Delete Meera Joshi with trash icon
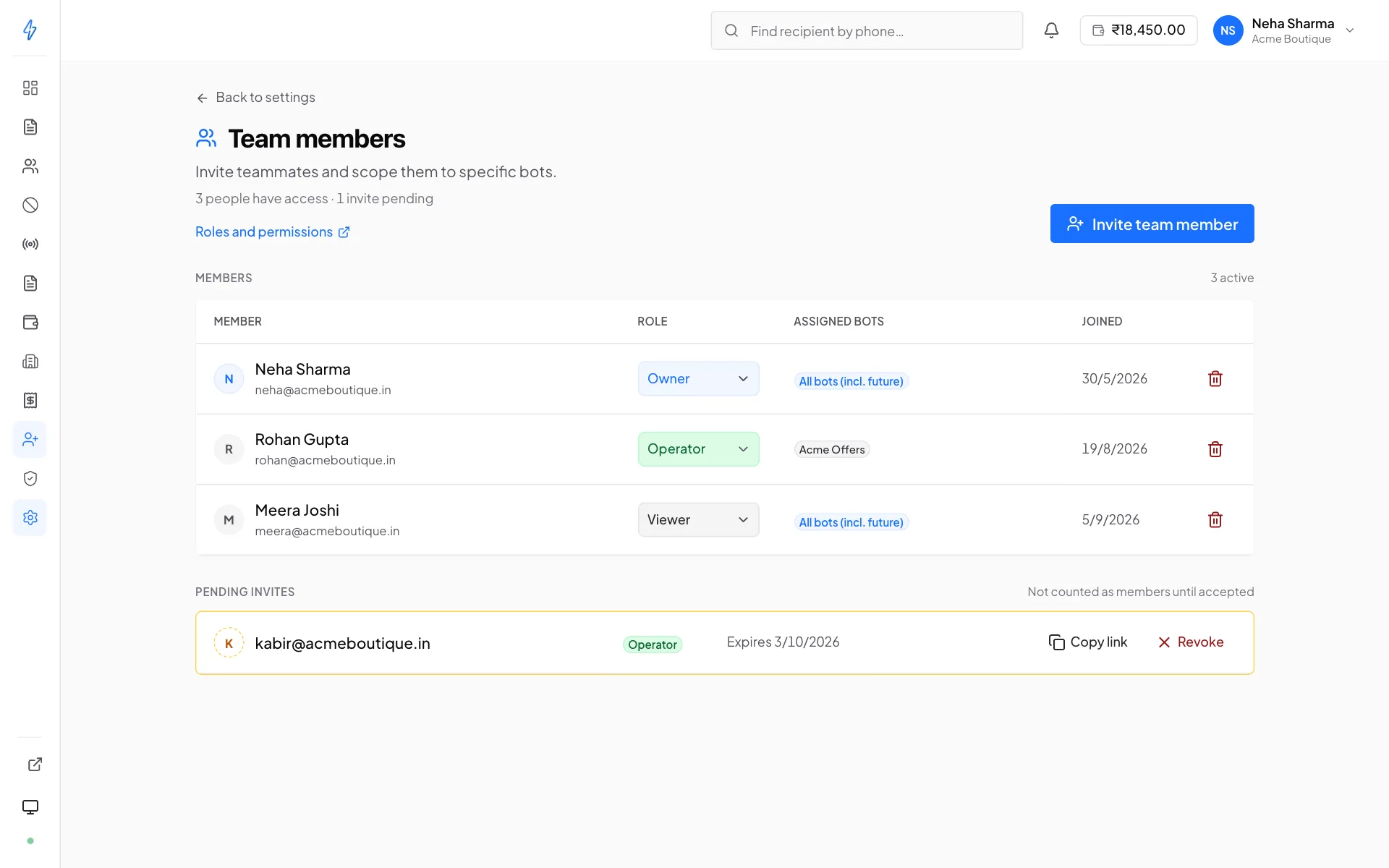Viewport: 1389px width, 868px height. (x=1215, y=520)
